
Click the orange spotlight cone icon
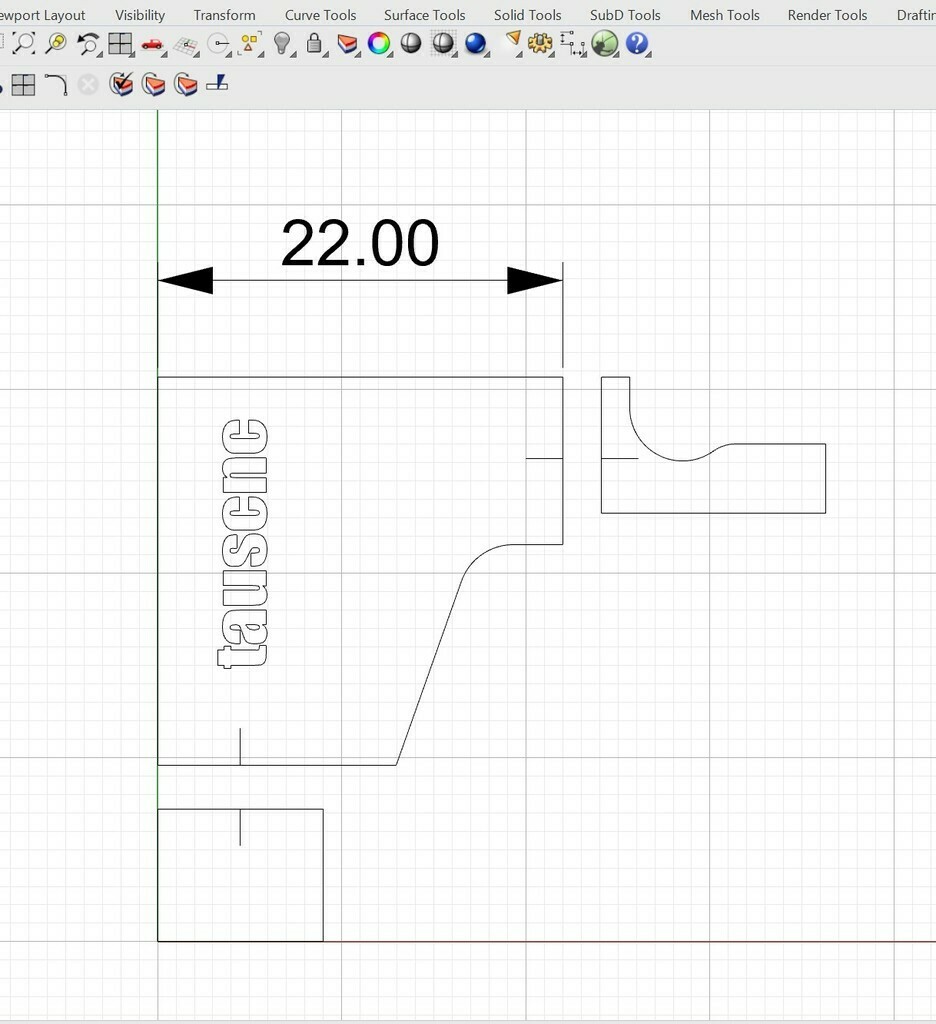coord(514,42)
